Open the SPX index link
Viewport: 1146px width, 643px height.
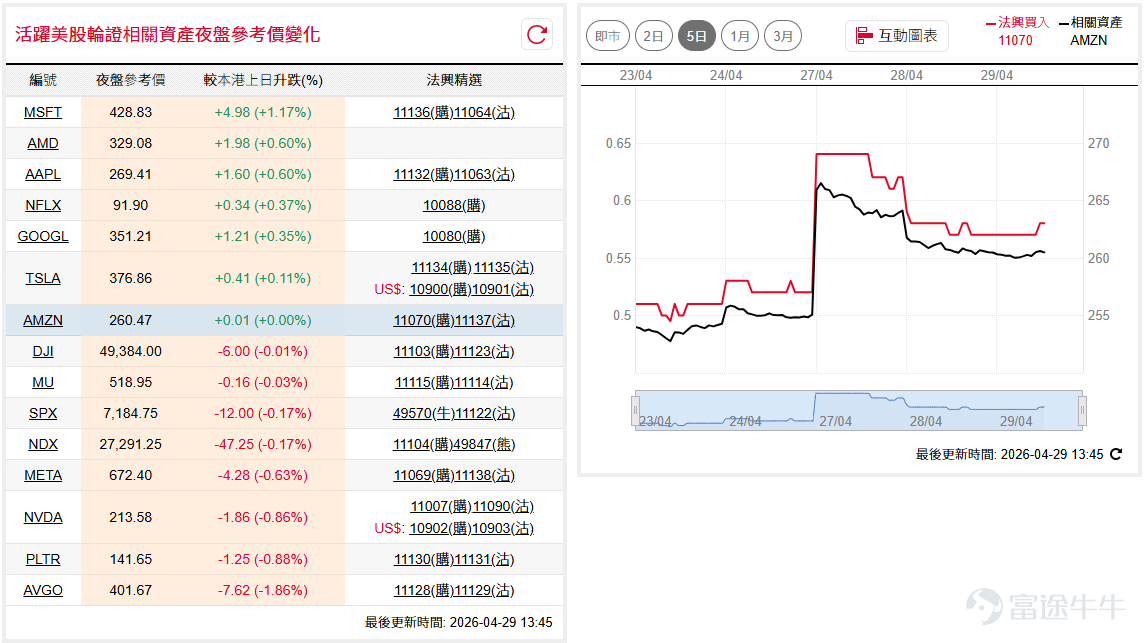(x=43, y=414)
